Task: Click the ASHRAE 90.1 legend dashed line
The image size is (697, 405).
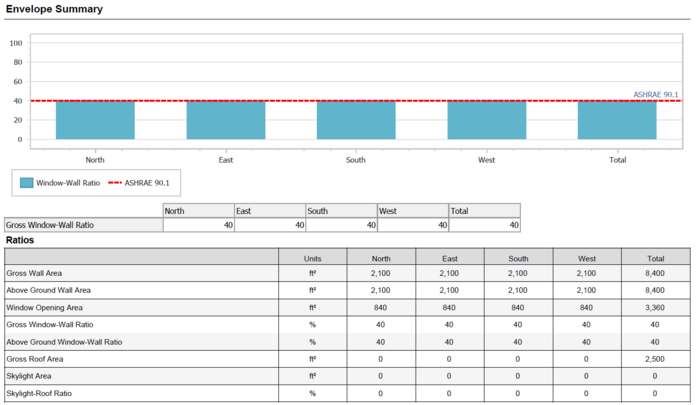Action: pos(115,183)
